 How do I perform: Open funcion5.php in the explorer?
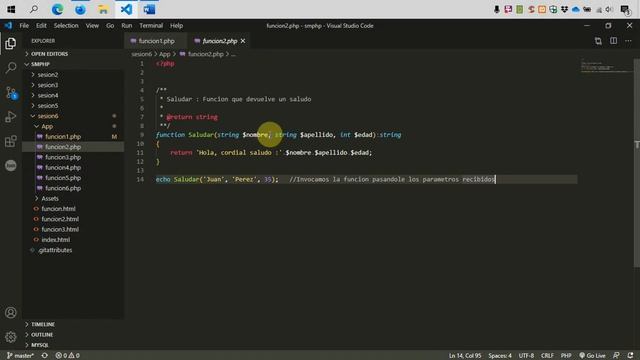(x=73, y=178)
